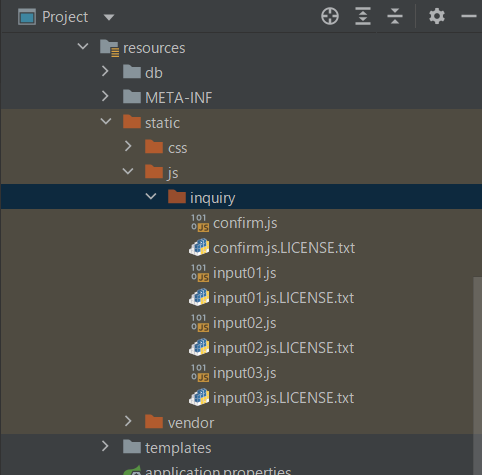Expand the META-INF folder
Viewport: 482px width, 475px height.
click(x=105, y=96)
